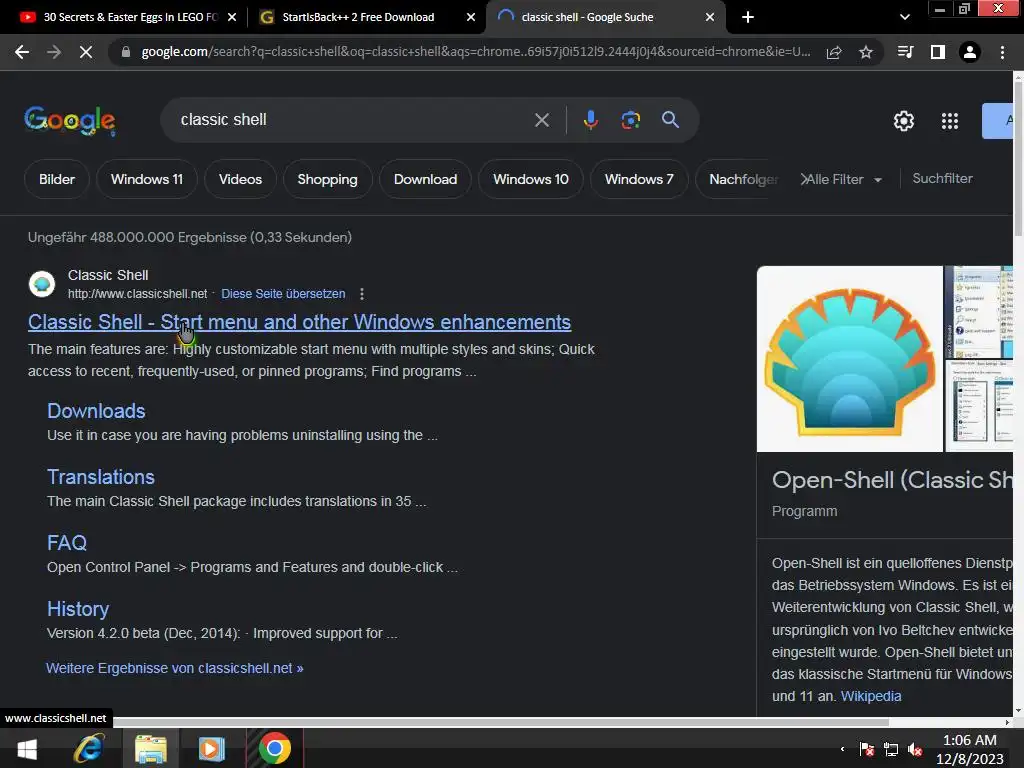The height and width of the screenshot is (768, 1024).
Task: Share this page via address bar icon
Action: point(834,52)
